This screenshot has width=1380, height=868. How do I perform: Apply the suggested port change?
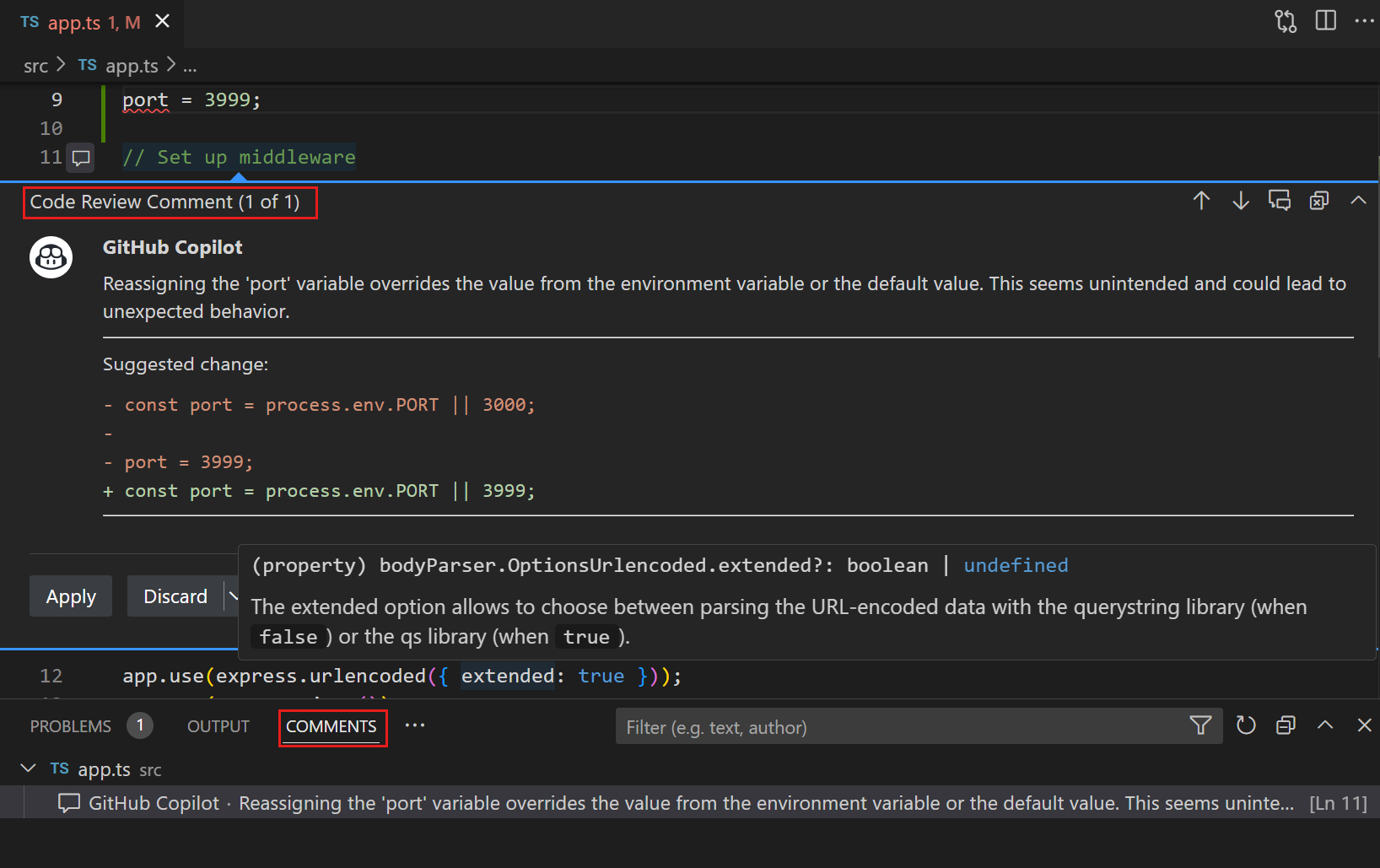click(x=70, y=596)
